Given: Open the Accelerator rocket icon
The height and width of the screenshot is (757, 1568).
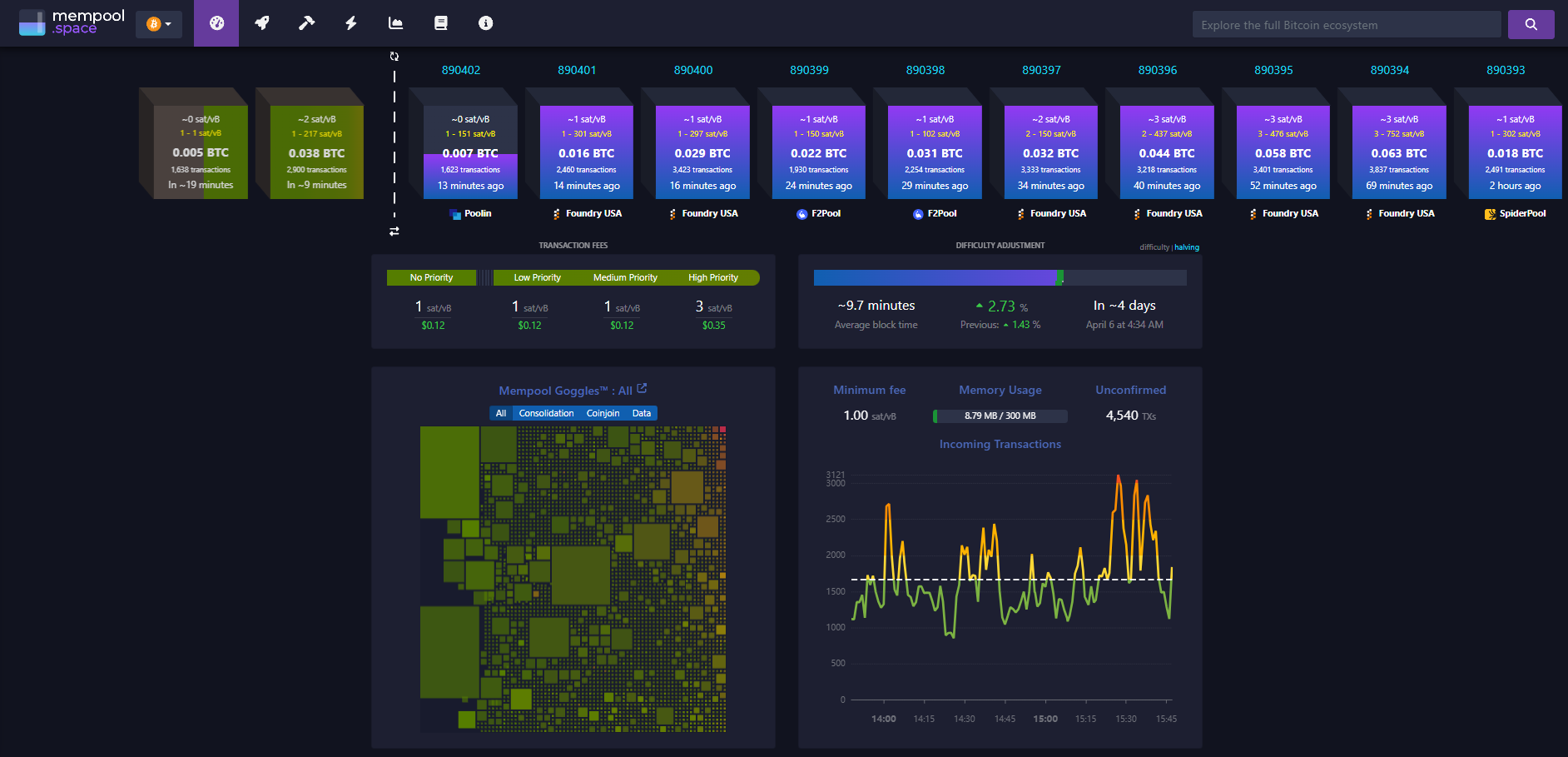Looking at the screenshot, I should point(261,23).
